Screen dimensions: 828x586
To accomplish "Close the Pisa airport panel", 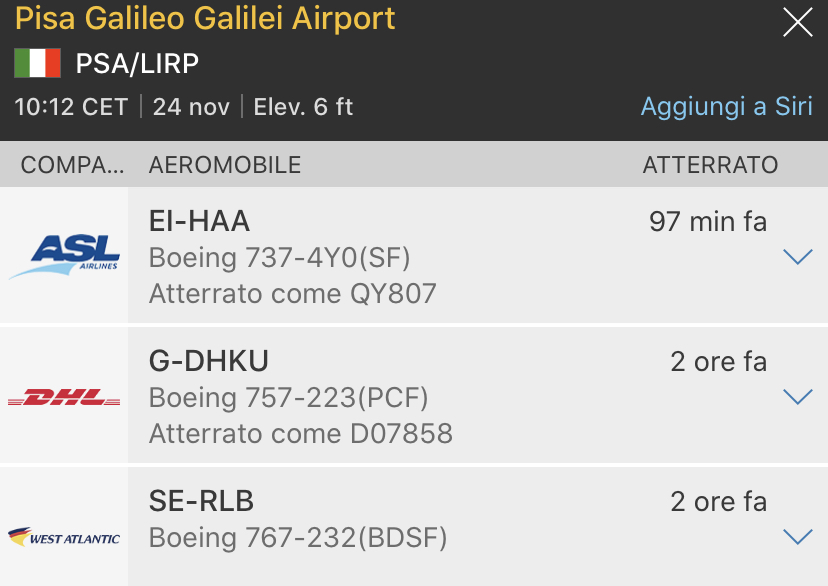I will (797, 22).
